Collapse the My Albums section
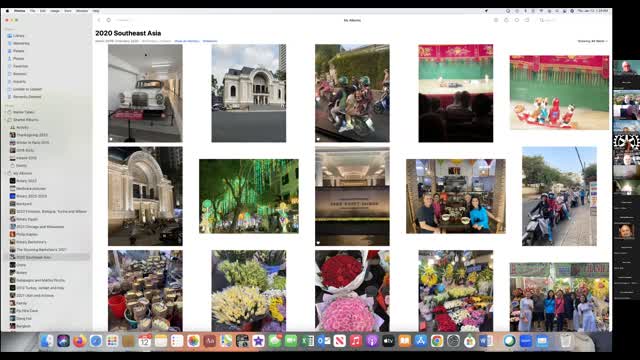 pos(6,173)
